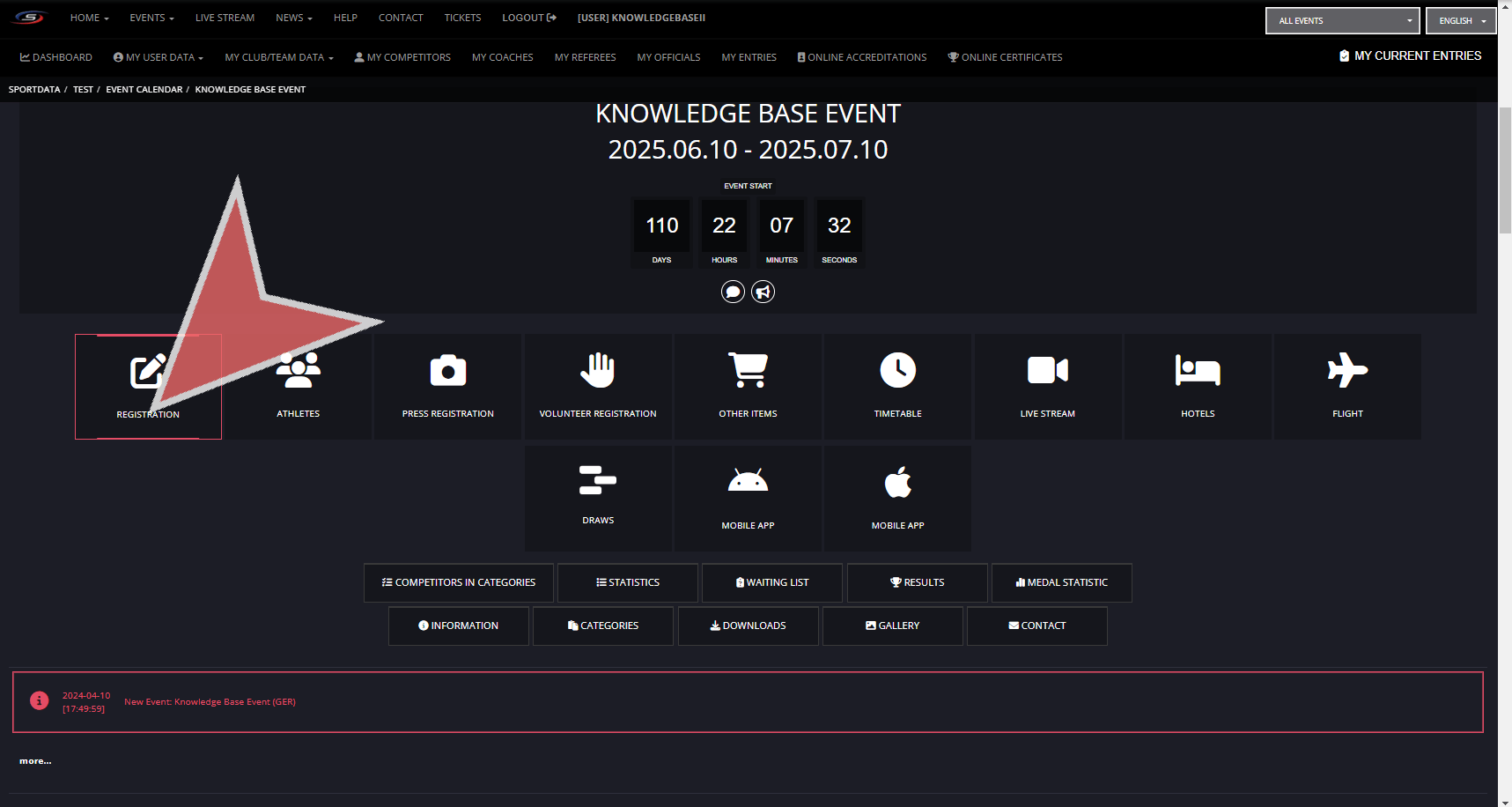The width and height of the screenshot is (1512, 807).
Task: Open the My Entries menu item
Action: click(749, 57)
